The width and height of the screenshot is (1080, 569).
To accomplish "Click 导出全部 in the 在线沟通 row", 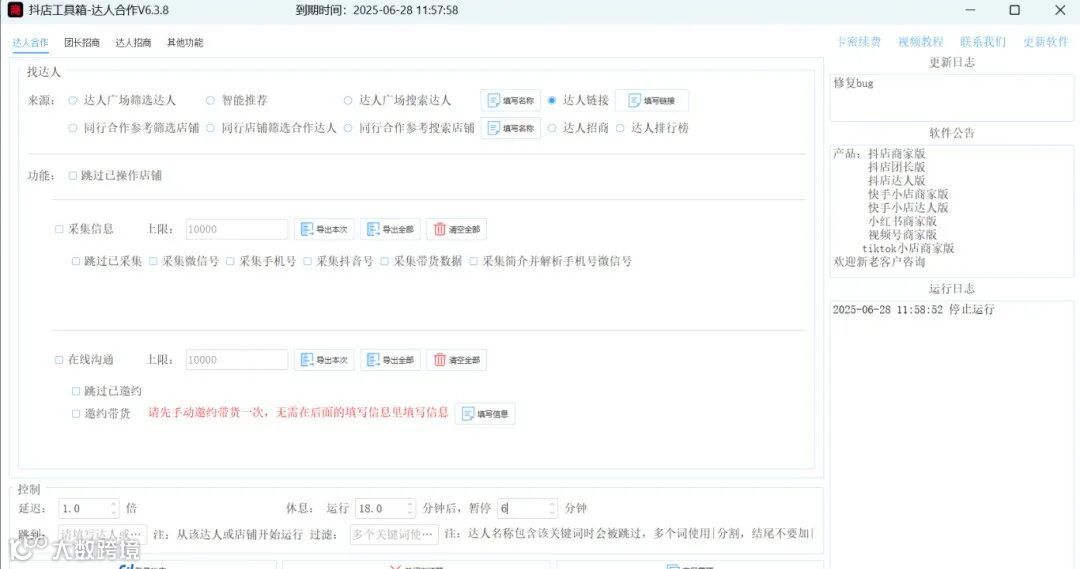I will point(391,360).
